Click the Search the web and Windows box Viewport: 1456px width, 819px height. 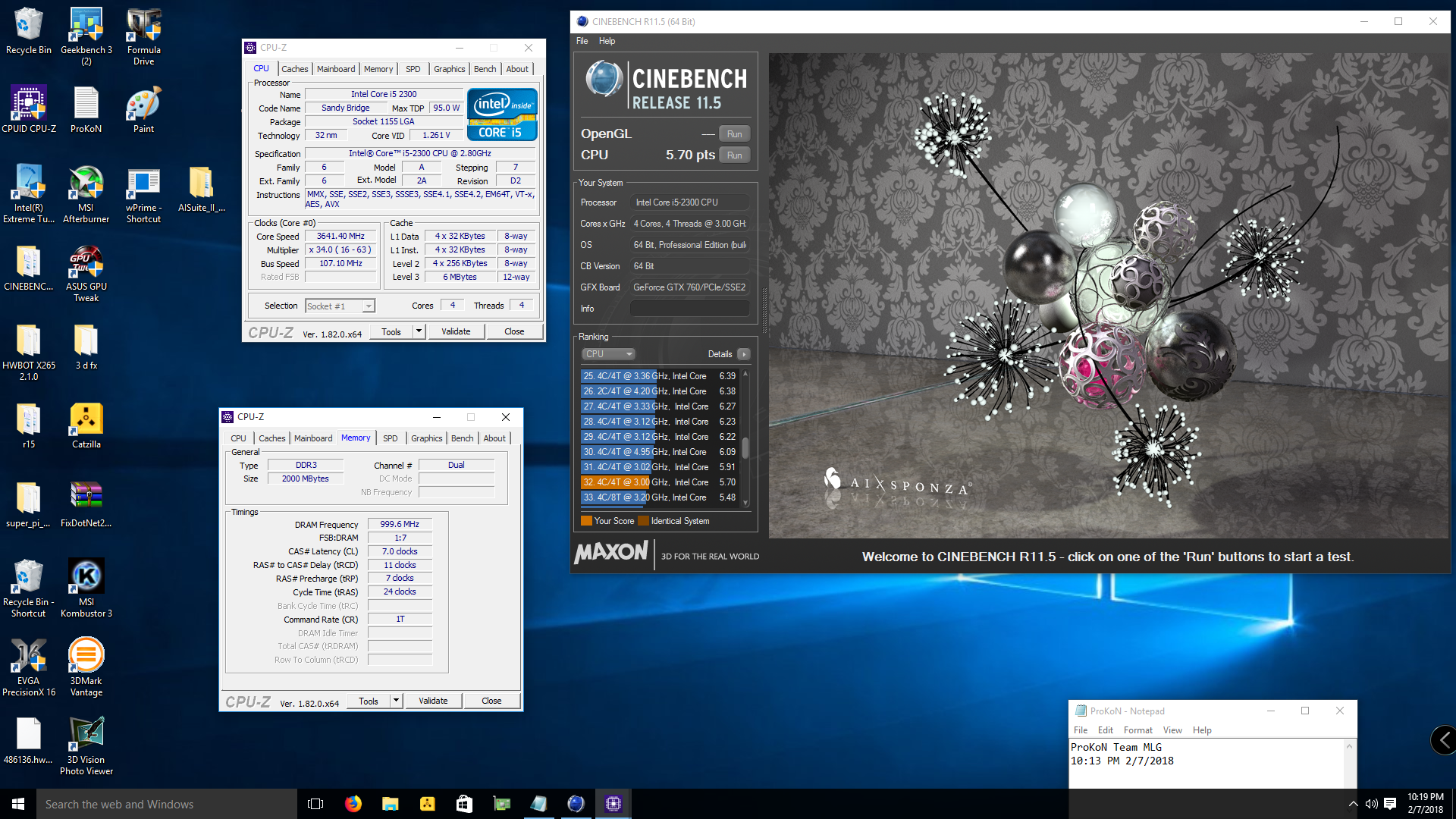pyautogui.click(x=167, y=804)
